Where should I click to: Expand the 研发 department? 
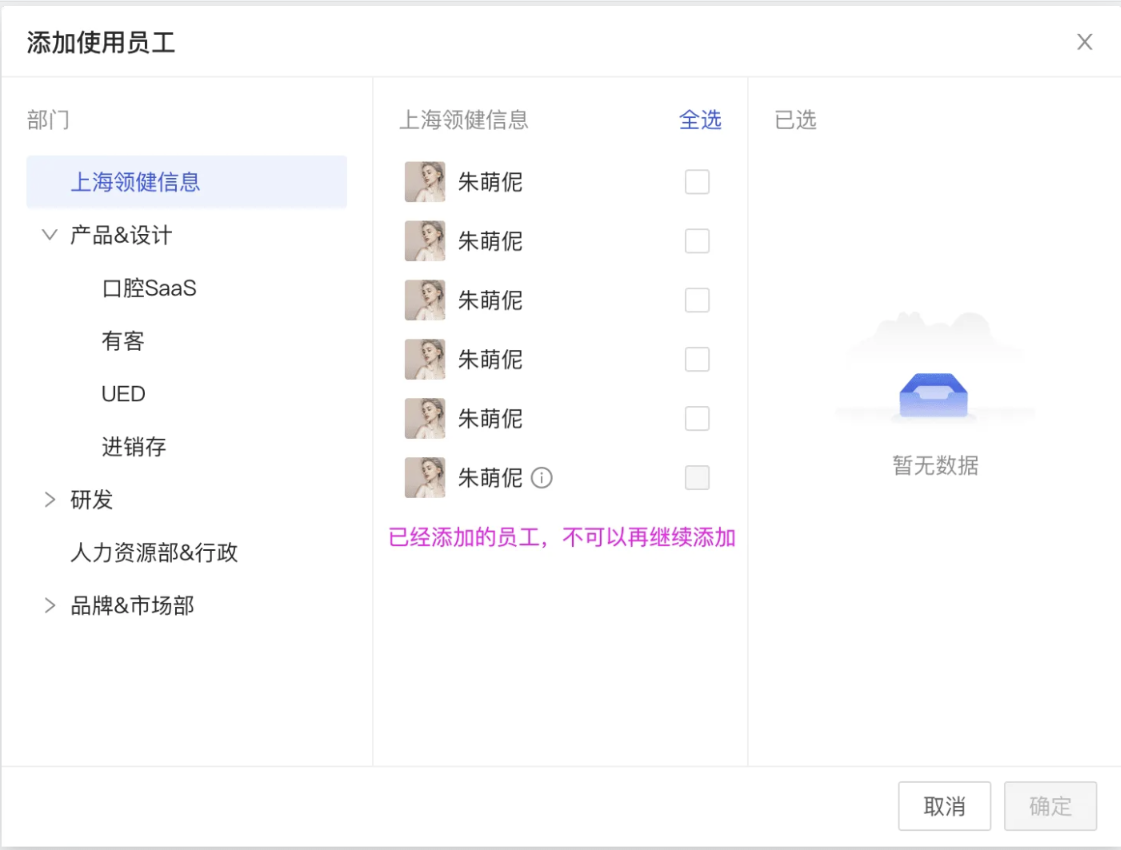point(49,500)
